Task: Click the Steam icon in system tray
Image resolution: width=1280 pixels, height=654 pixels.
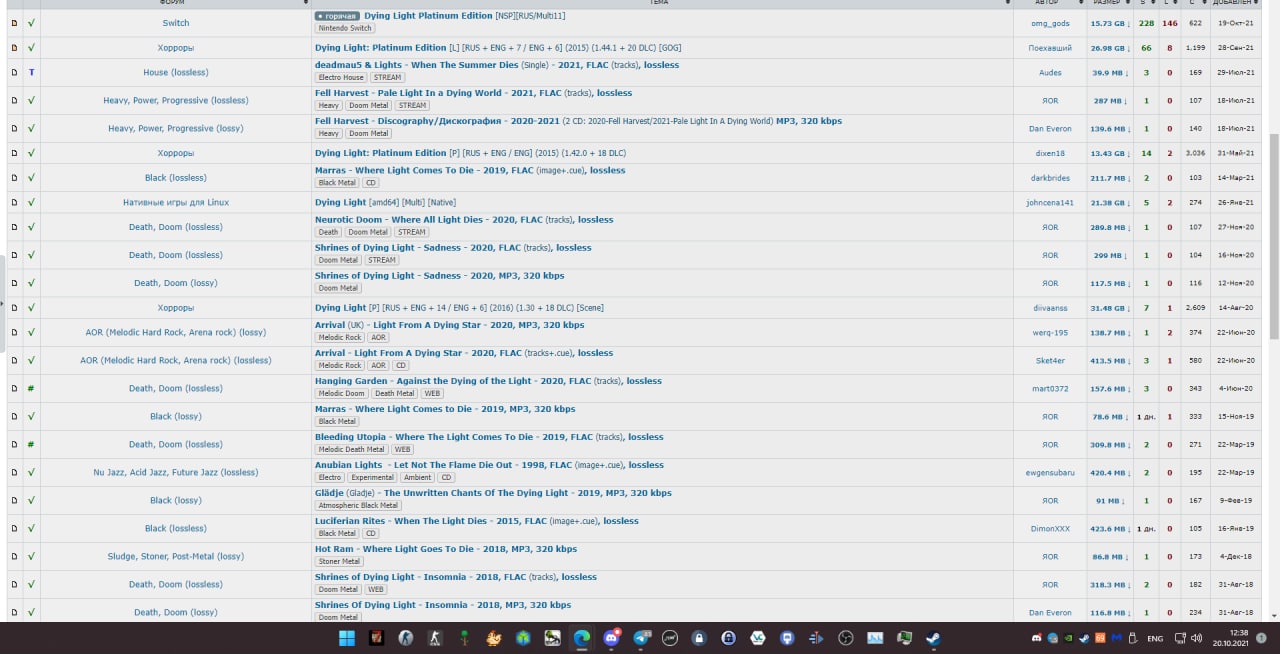Action: (x=1084, y=638)
